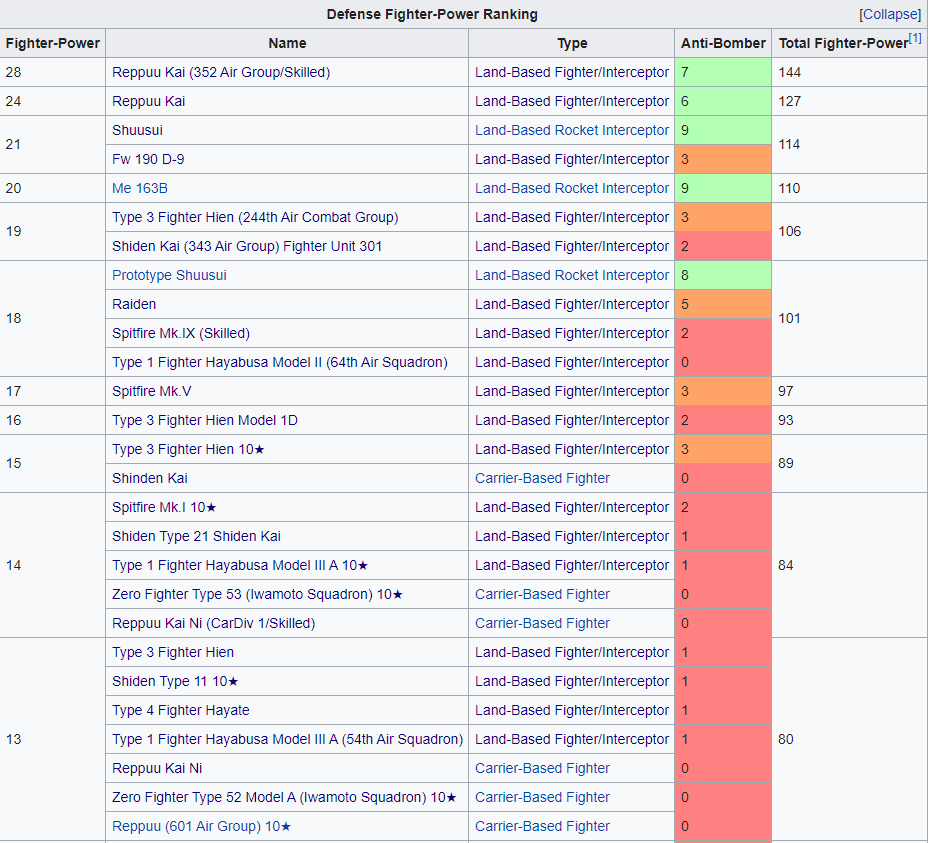Open Type 1 Fighter Hayabusa Model II (64th Air Squadron)
This screenshot has width=929, height=843.
pyautogui.click(x=280, y=363)
